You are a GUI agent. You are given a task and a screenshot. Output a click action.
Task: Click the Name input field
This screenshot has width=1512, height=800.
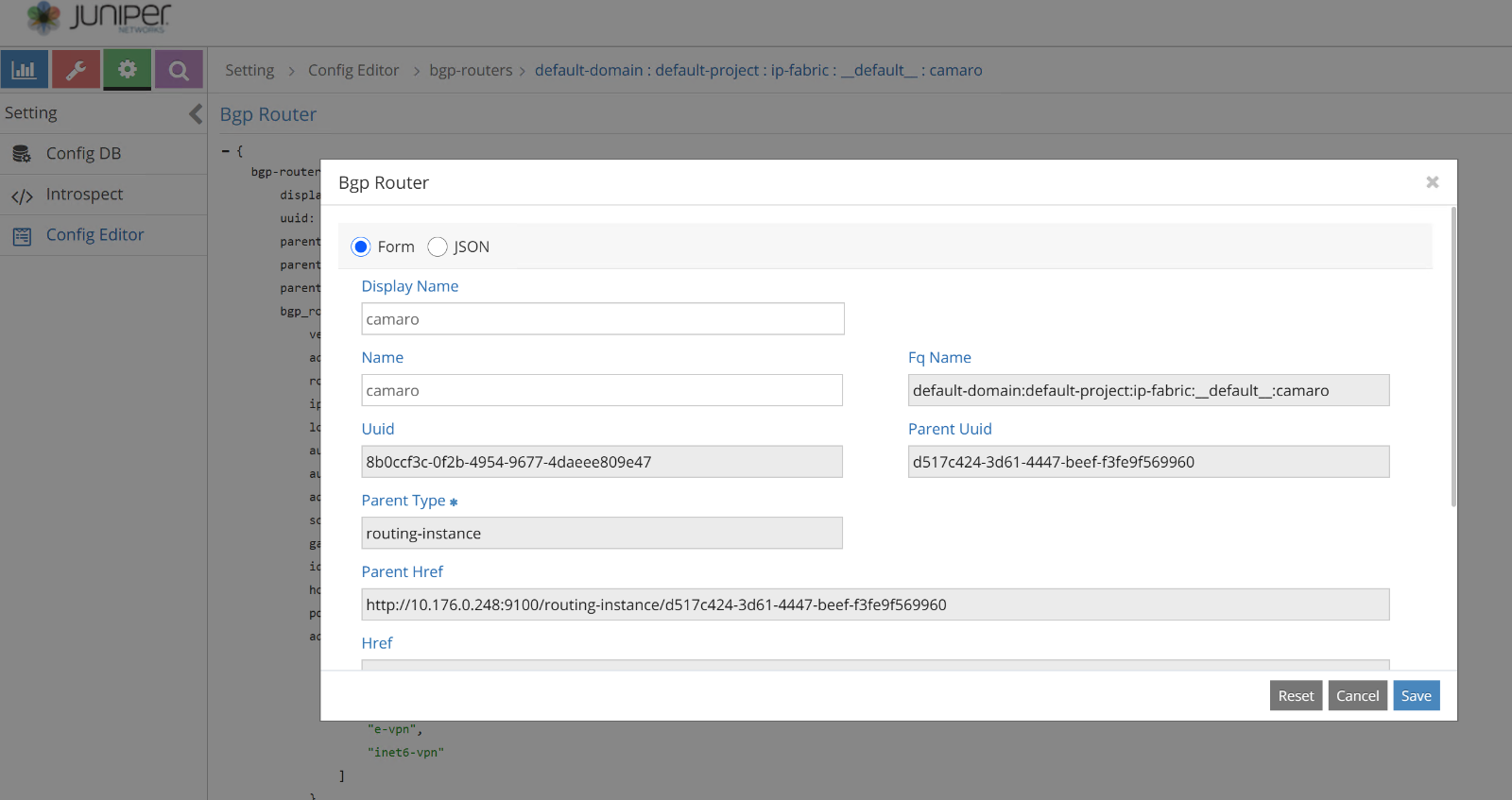(602, 390)
